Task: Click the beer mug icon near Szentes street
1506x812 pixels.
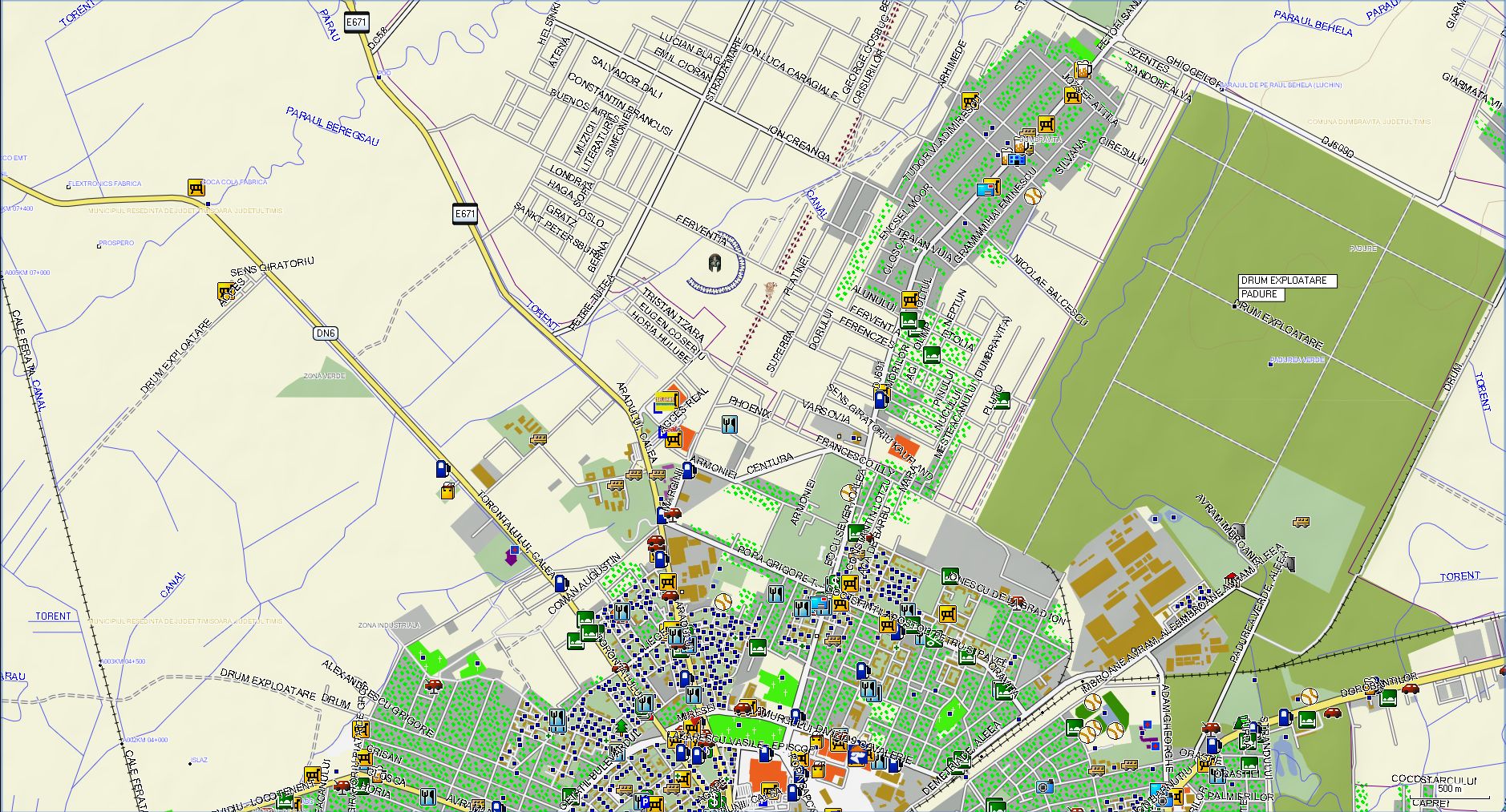Action: point(1083,70)
